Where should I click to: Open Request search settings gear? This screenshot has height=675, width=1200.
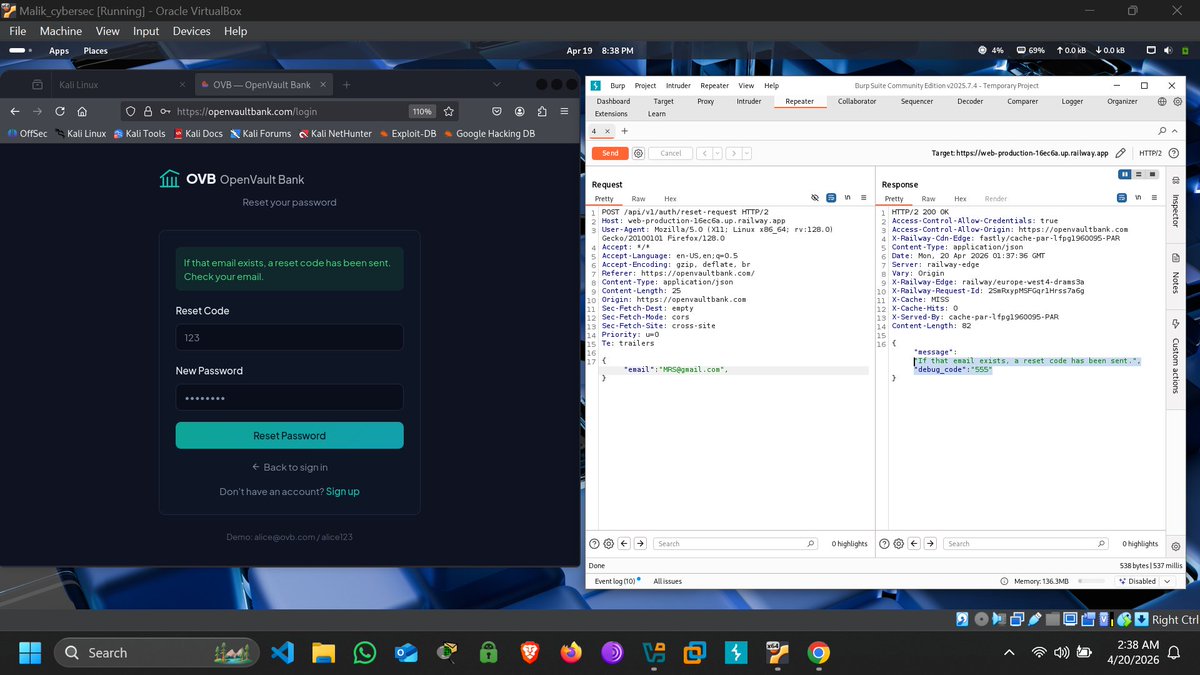coord(608,543)
